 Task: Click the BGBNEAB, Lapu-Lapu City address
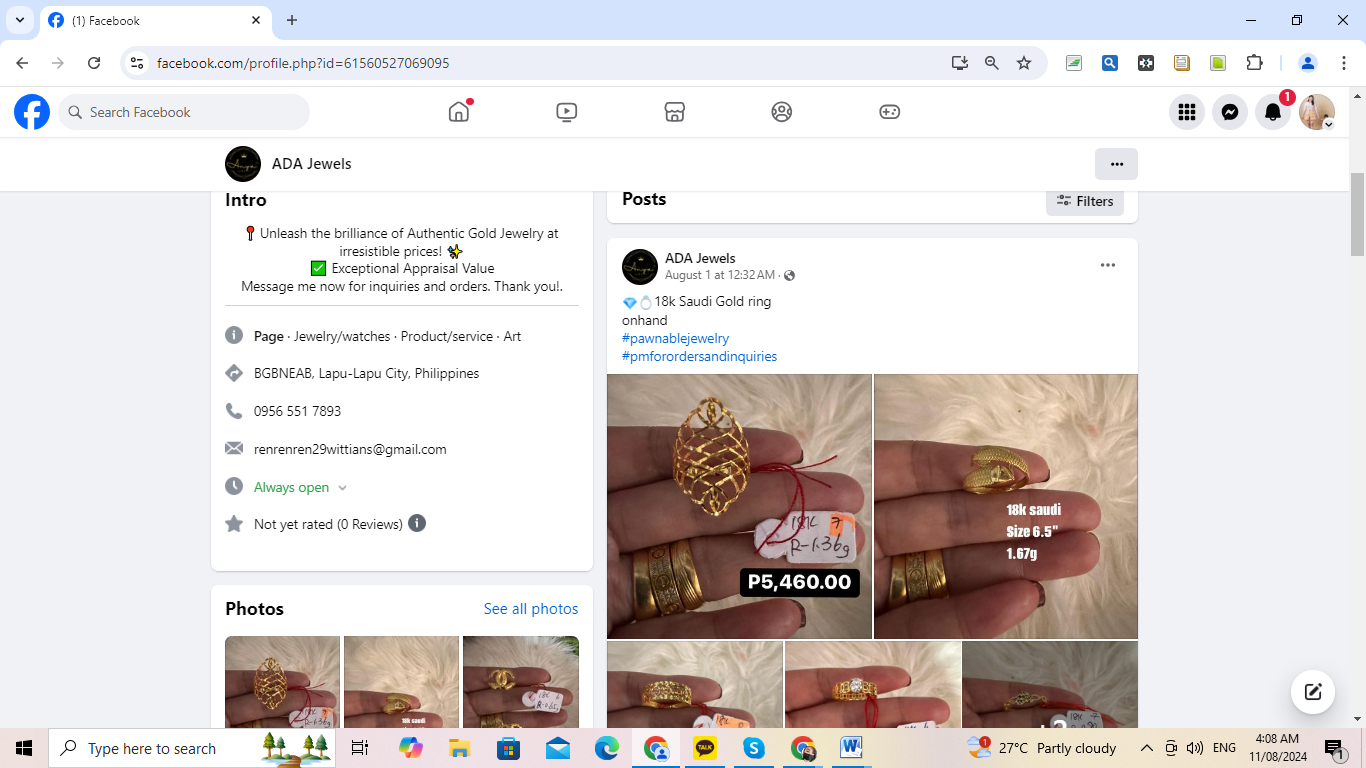tap(366, 373)
